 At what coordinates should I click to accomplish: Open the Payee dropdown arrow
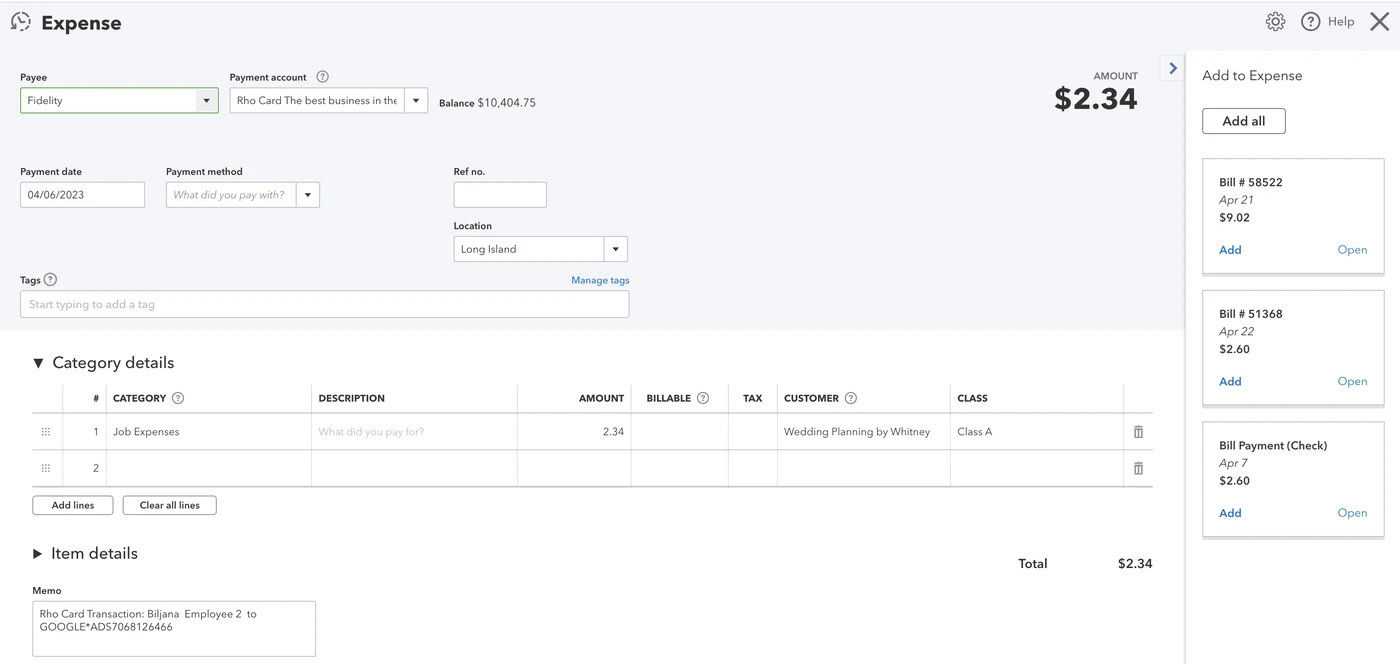point(207,101)
